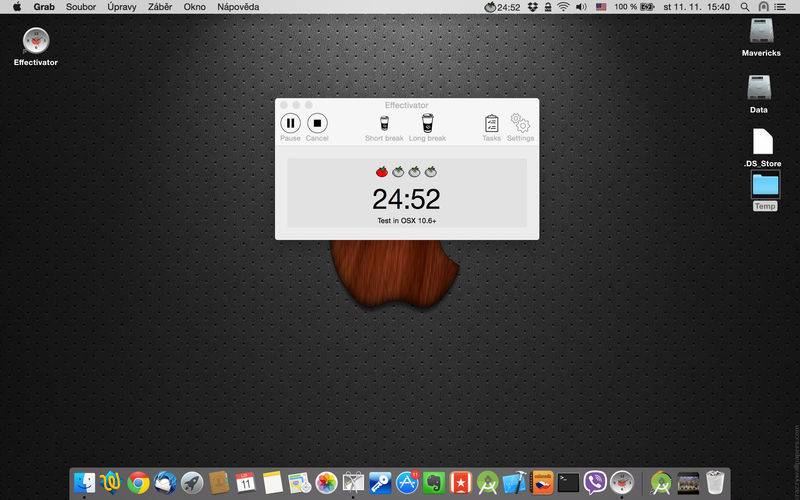Click the large 24:52 countdown display
The width and height of the screenshot is (800, 500).
[x=406, y=199]
